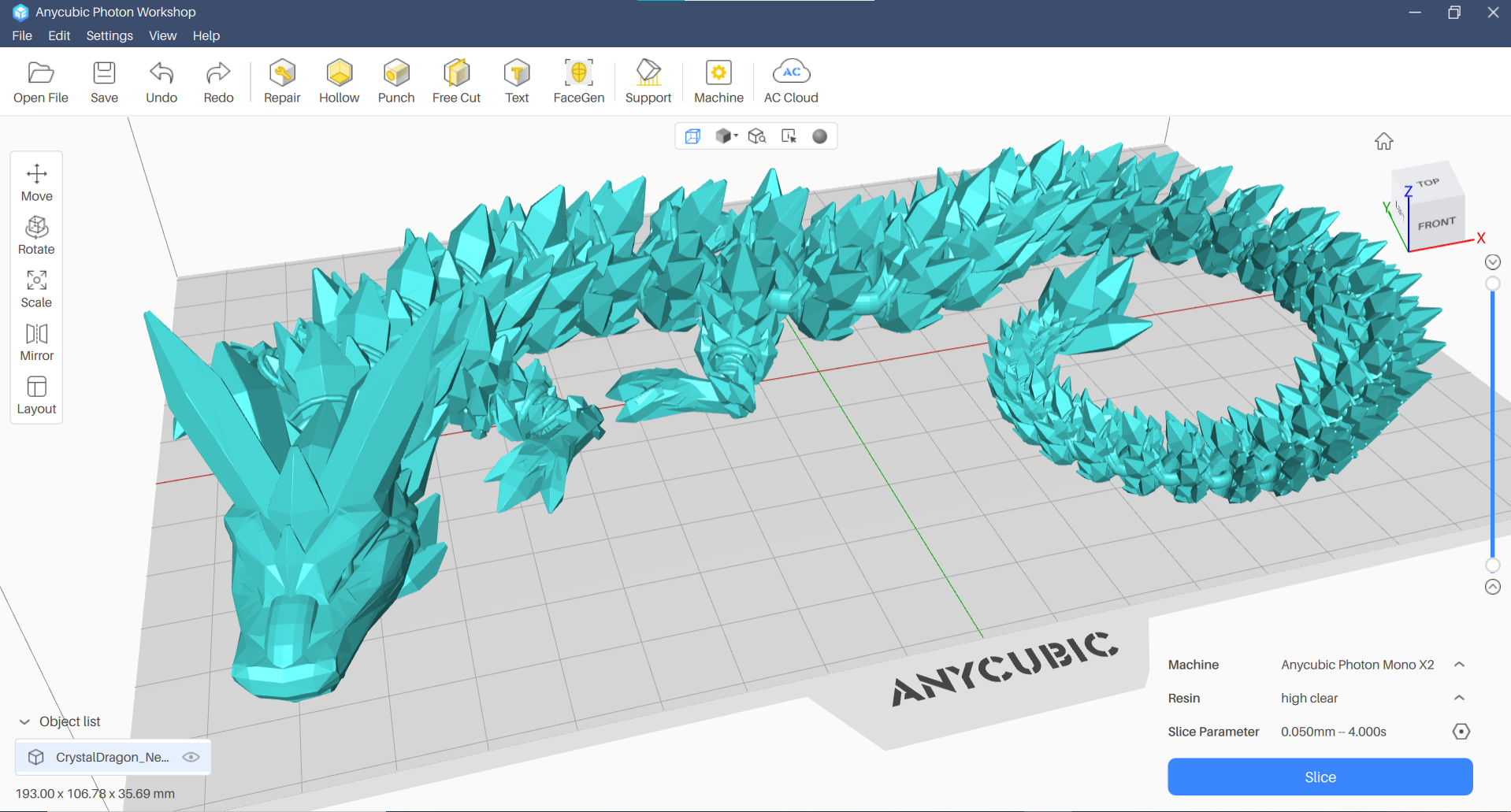Open the Help menu
Viewport: 1511px width, 812px height.
tap(206, 35)
